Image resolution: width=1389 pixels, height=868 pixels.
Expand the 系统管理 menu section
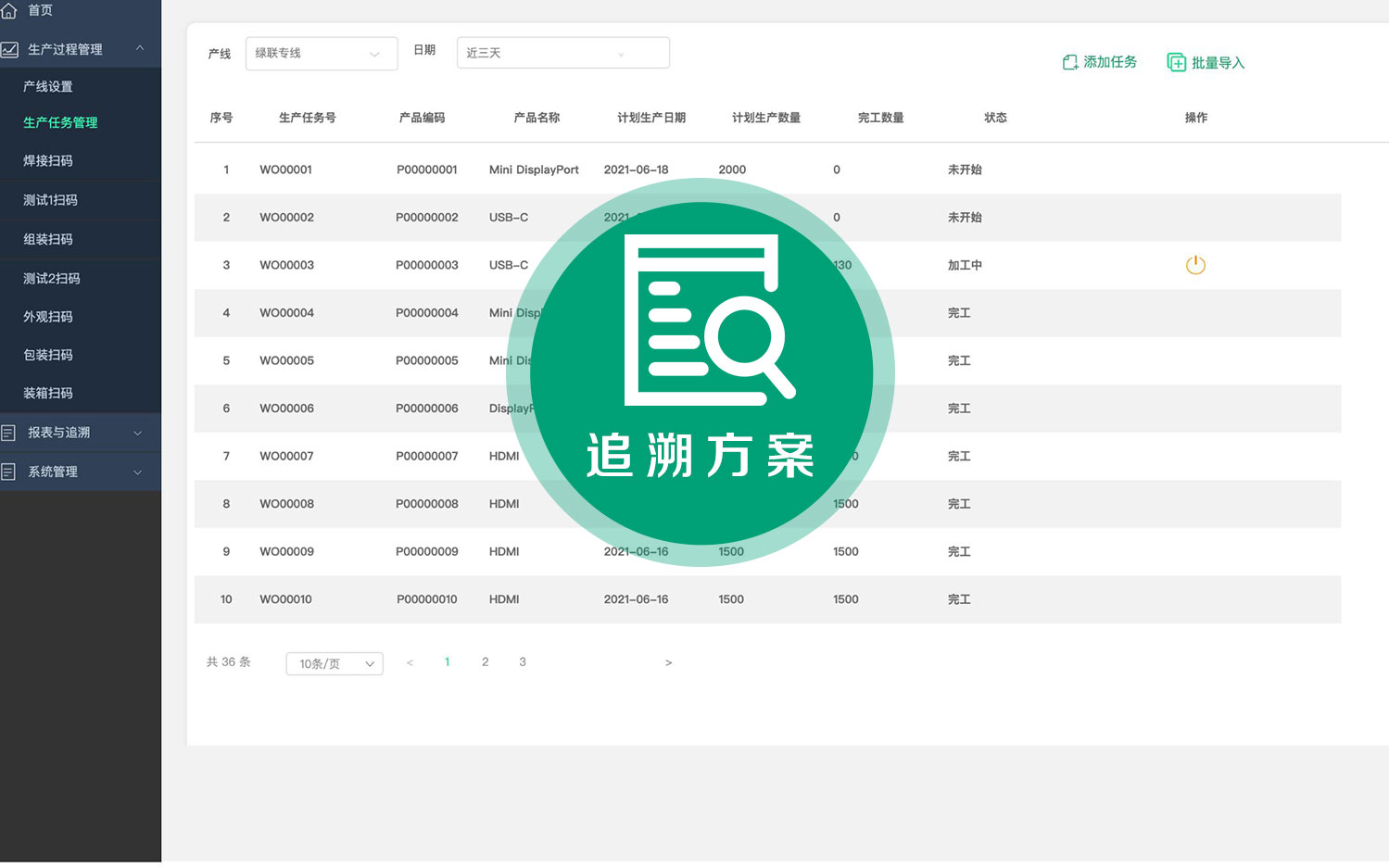[x=138, y=472]
